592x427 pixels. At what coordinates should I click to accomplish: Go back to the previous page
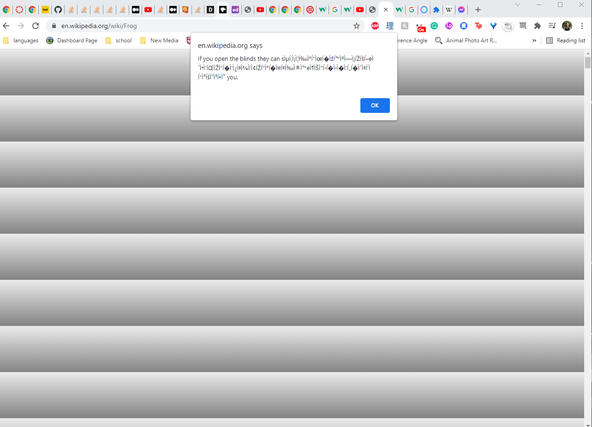tap(6, 26)
